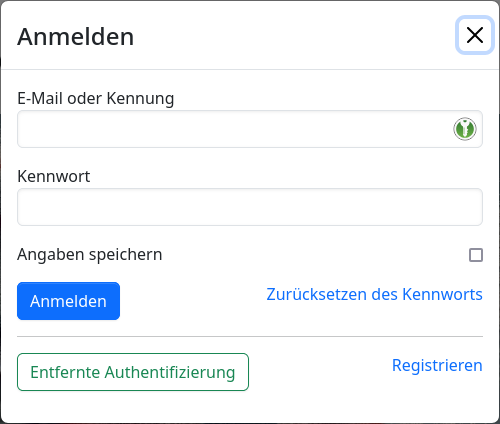Click the 'Kennwort' label above password field

coord(54,176)
